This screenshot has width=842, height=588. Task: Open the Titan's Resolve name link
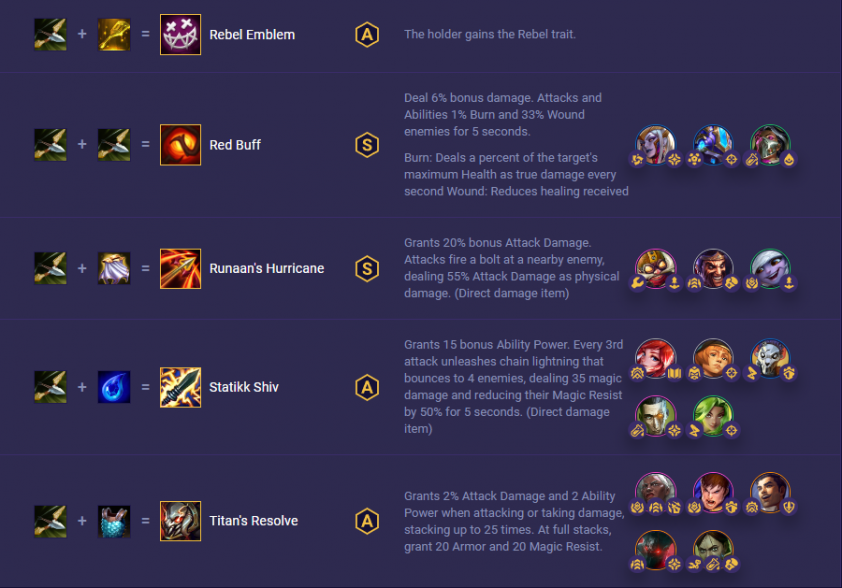253,521
